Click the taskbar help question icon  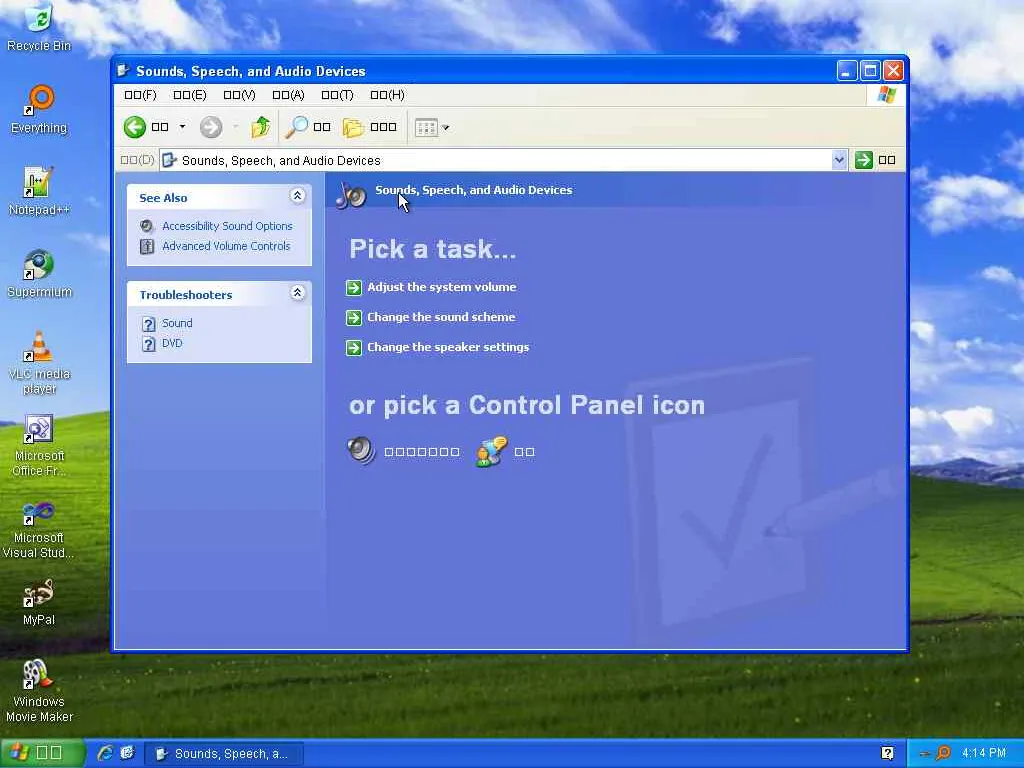tap(887, 753)
